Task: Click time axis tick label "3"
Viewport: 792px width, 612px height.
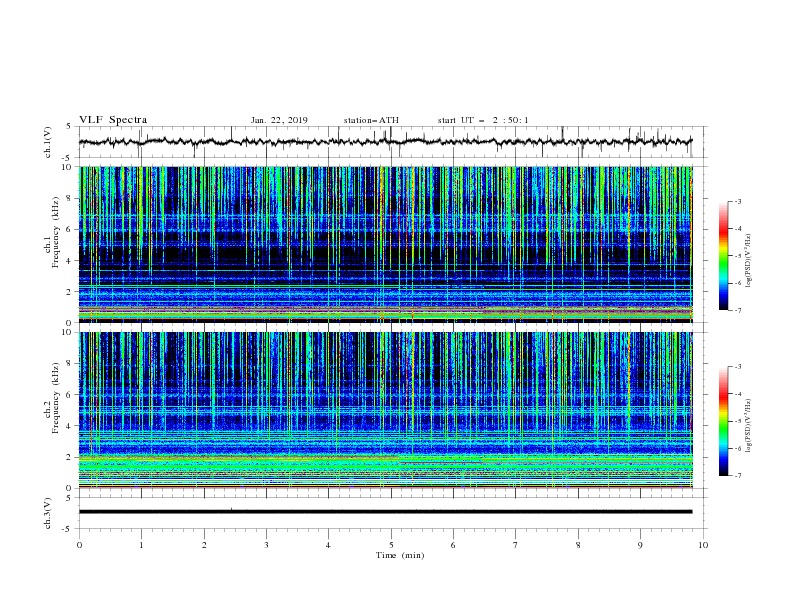Action: pos(266,545)
